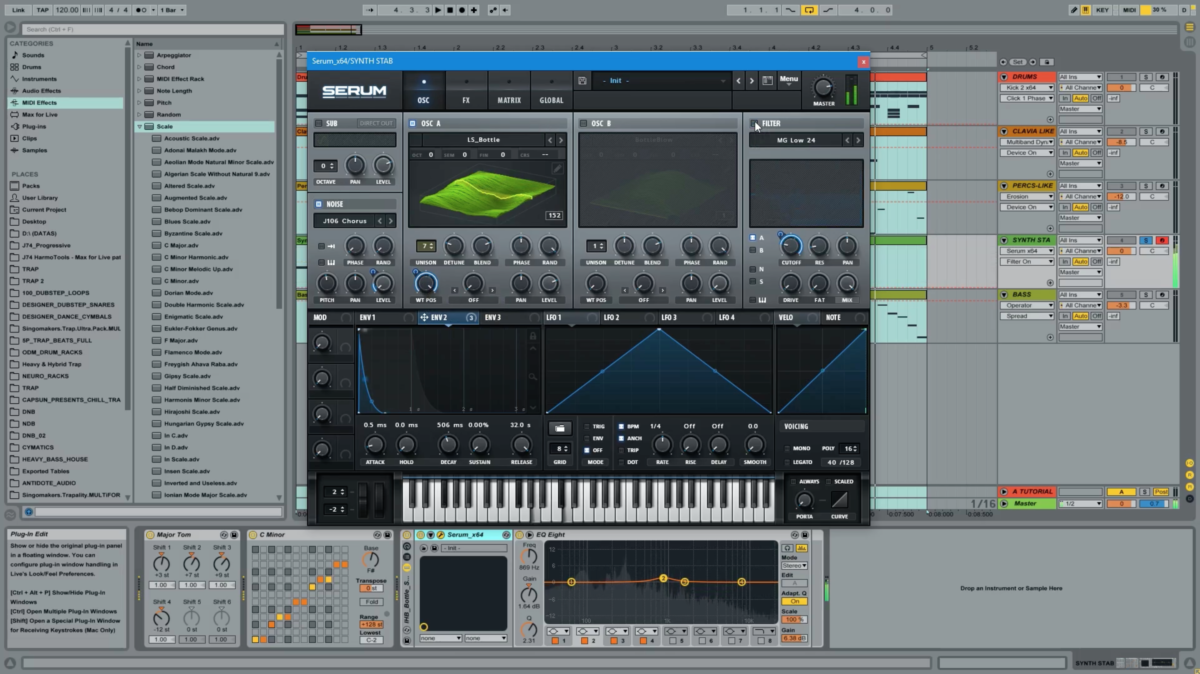Click the KEY map mode button
The height and width of the screenshot is (674, 1200).
coord(1102,10)
